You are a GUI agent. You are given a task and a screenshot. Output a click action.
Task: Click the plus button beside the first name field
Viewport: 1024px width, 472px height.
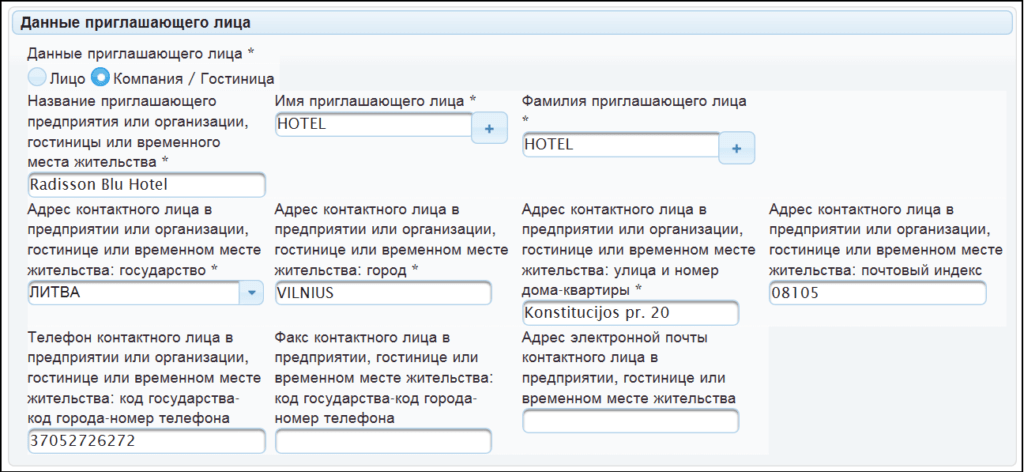[x=489, y=128]
